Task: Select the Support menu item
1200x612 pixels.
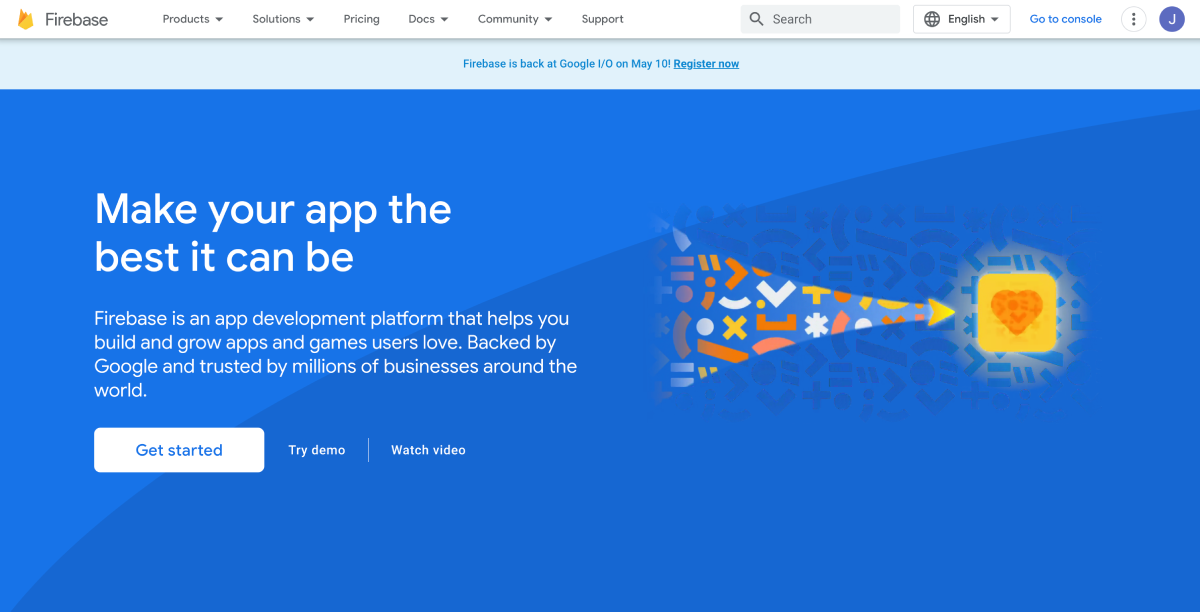Action: pyautogui.click(x=602, y=19)
